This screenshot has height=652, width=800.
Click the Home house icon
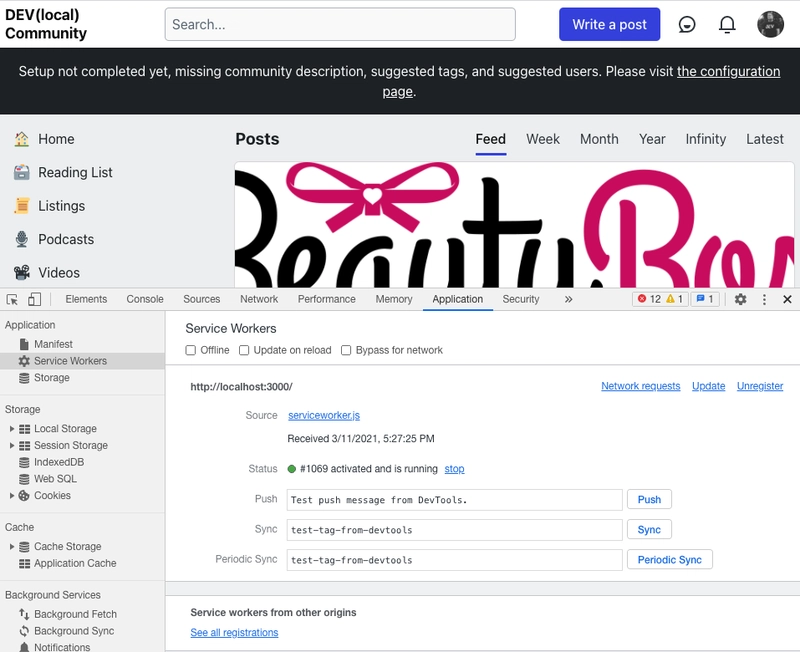pyautogui.click(x=21, y=139)
